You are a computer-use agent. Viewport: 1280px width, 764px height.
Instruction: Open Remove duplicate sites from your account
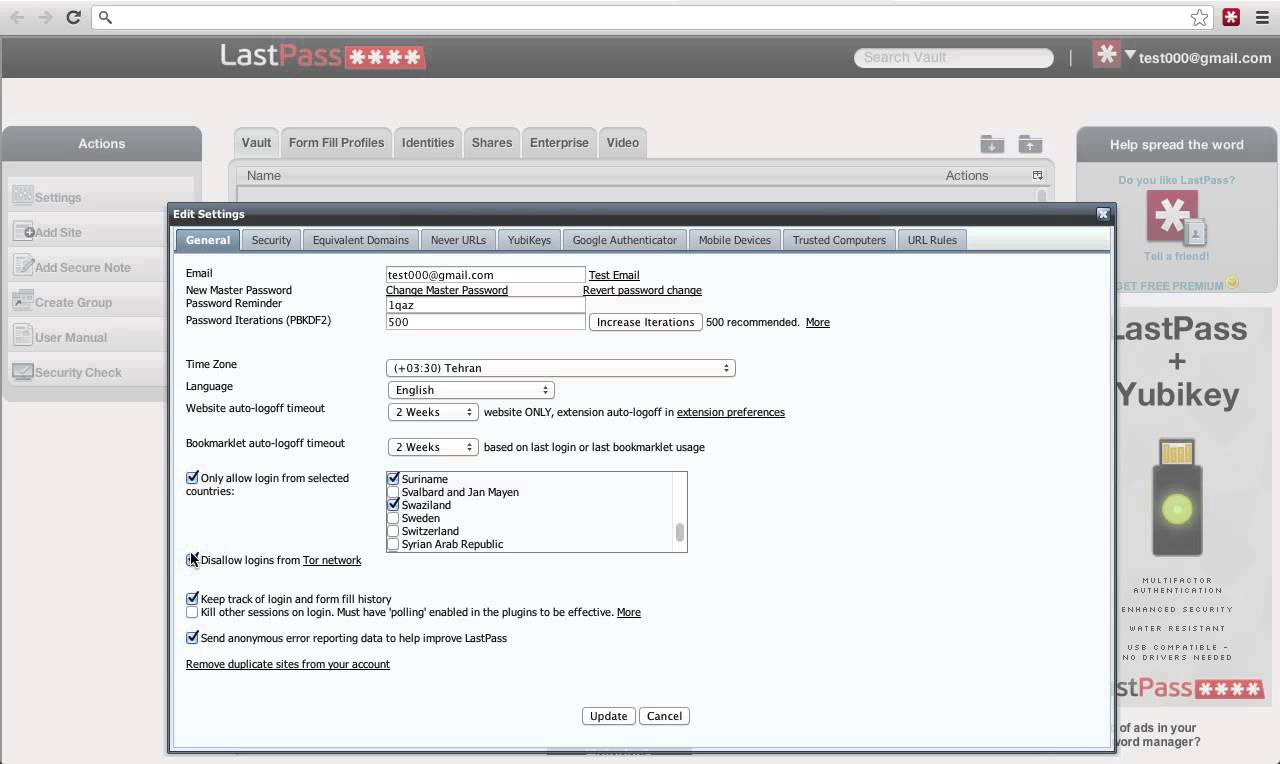tap(288, 664)
